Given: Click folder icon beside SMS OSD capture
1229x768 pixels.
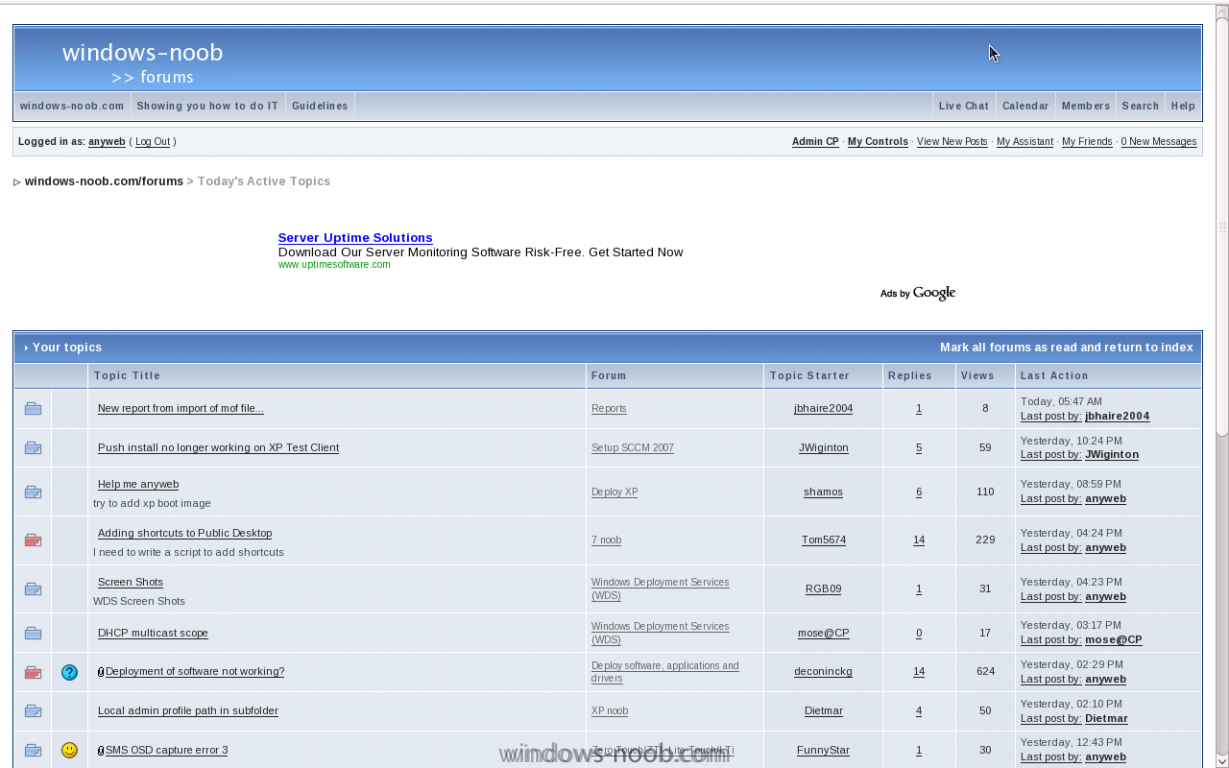Looking at the screenshot, I should click(x=33, y=750).
